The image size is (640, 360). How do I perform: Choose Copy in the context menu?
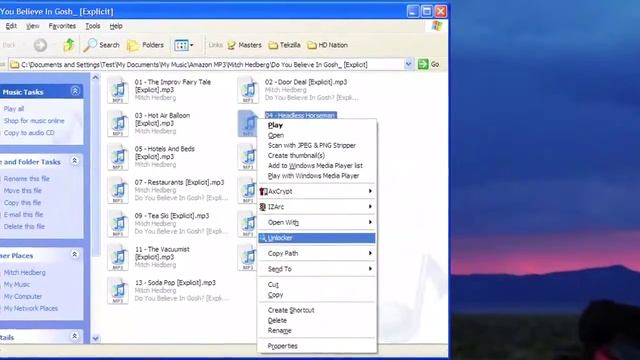[x=317, y=295]
